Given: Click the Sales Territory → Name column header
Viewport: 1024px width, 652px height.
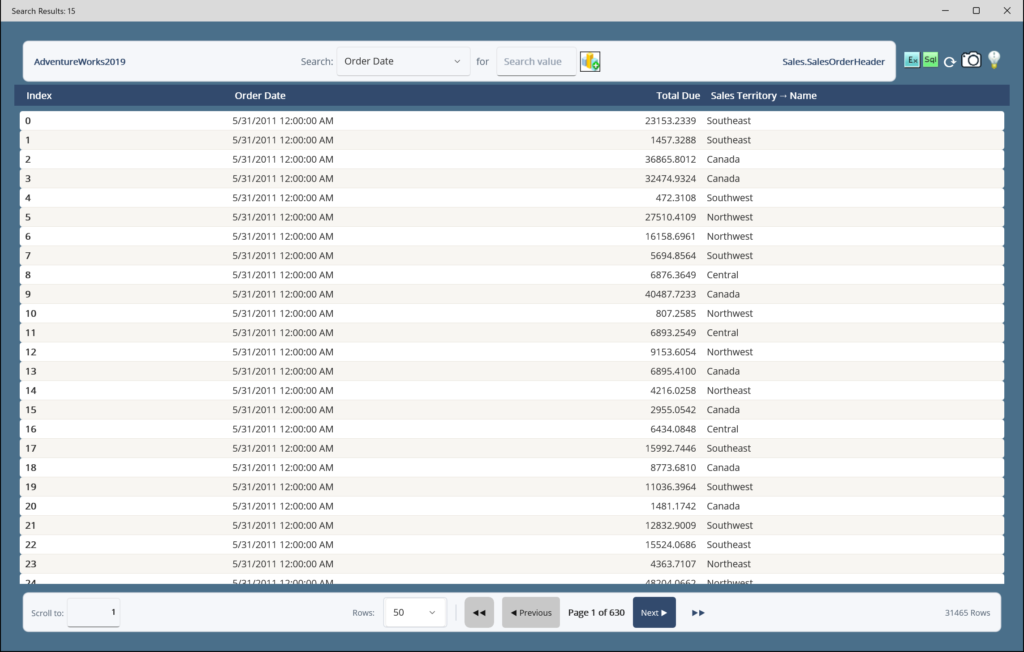Looking at the screenshot, I should coord(763,95).
